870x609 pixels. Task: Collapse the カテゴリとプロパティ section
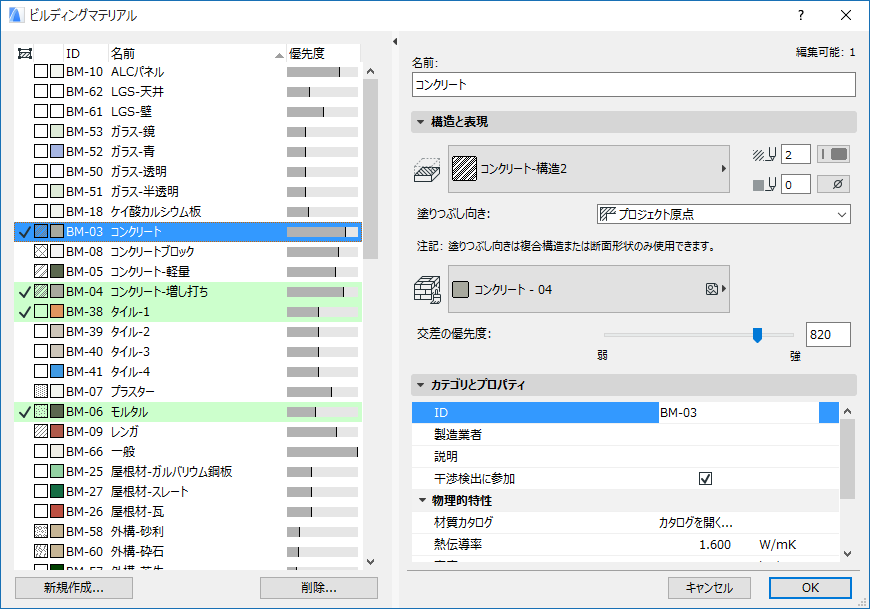pos(421,384)
